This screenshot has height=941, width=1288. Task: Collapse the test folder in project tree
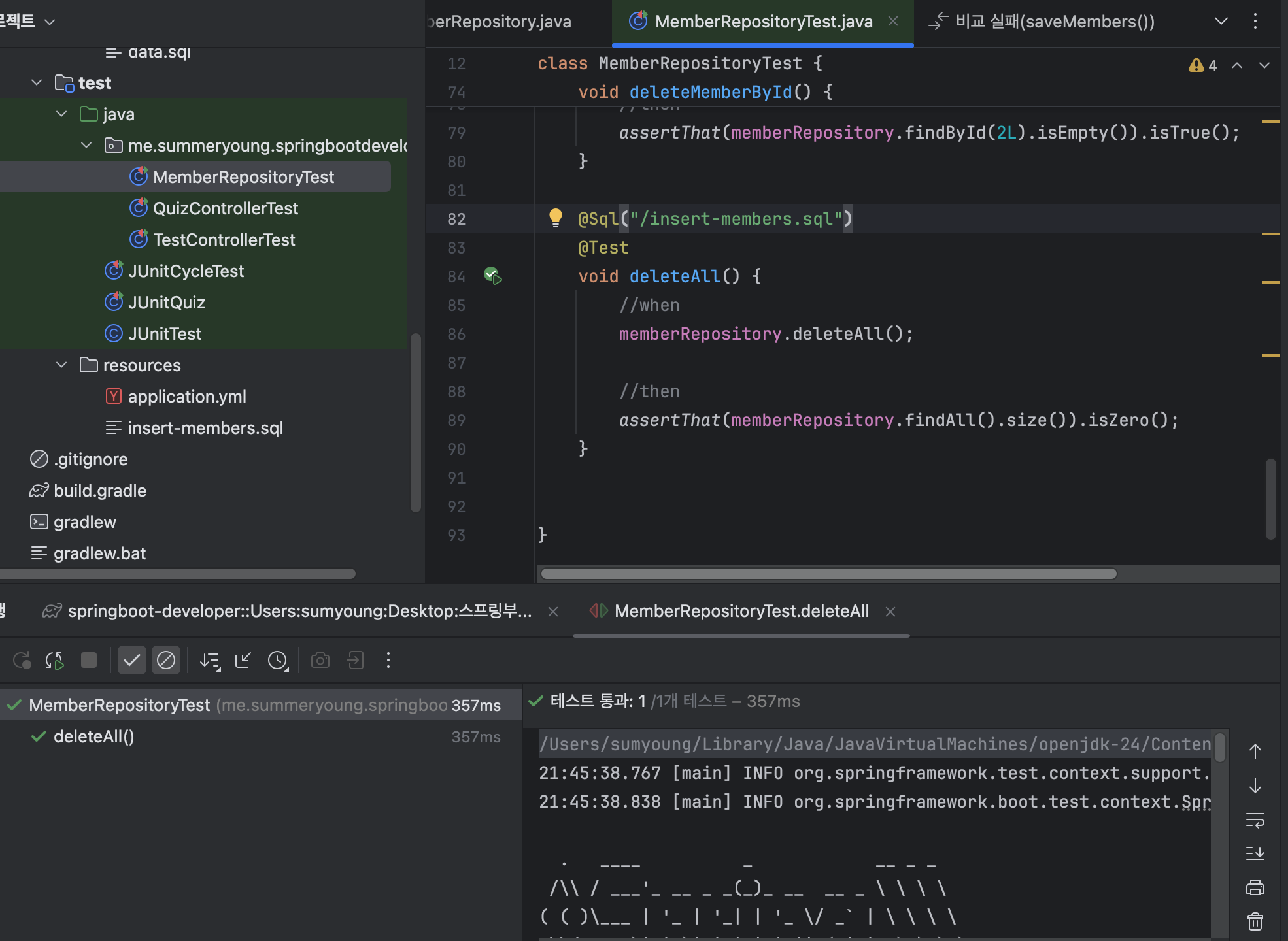[x=37, y=83]
